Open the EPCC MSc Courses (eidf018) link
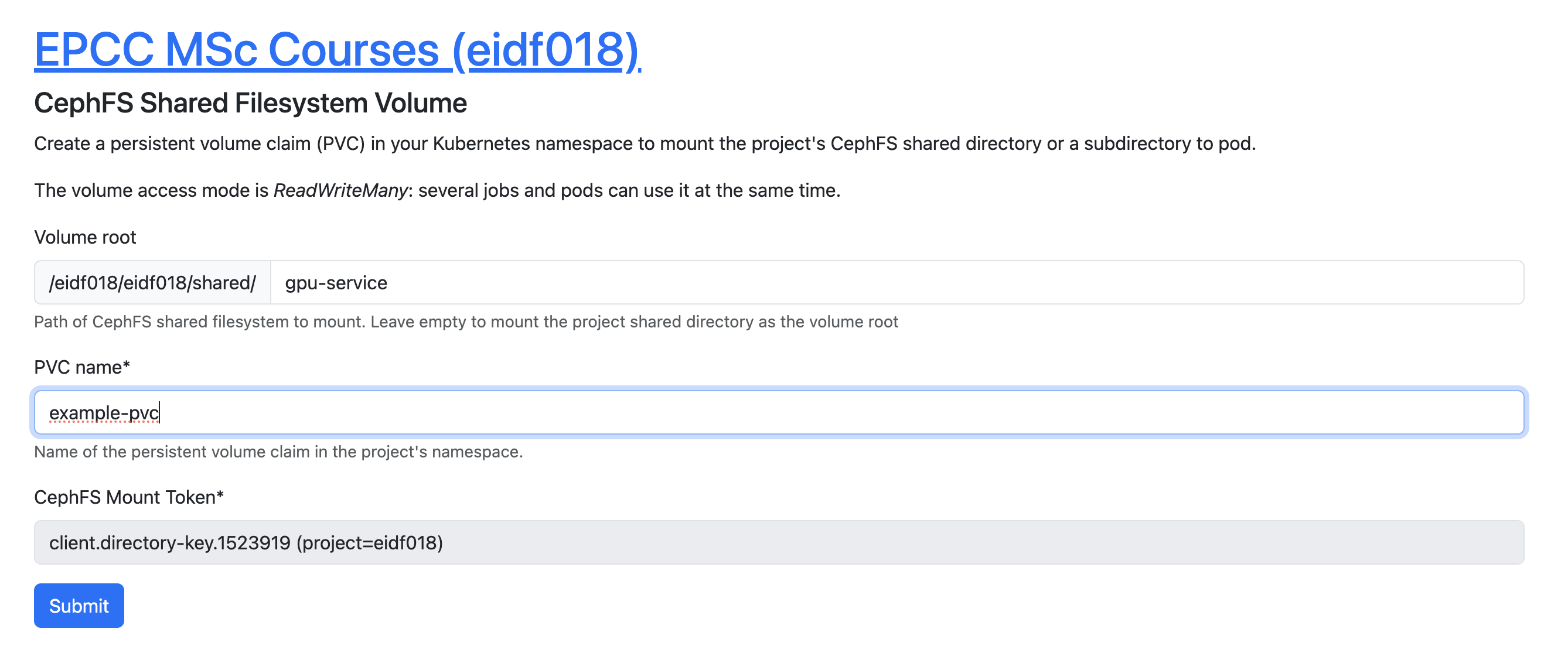Screen dimensions: 1568x663 click(x=338, y=50)
